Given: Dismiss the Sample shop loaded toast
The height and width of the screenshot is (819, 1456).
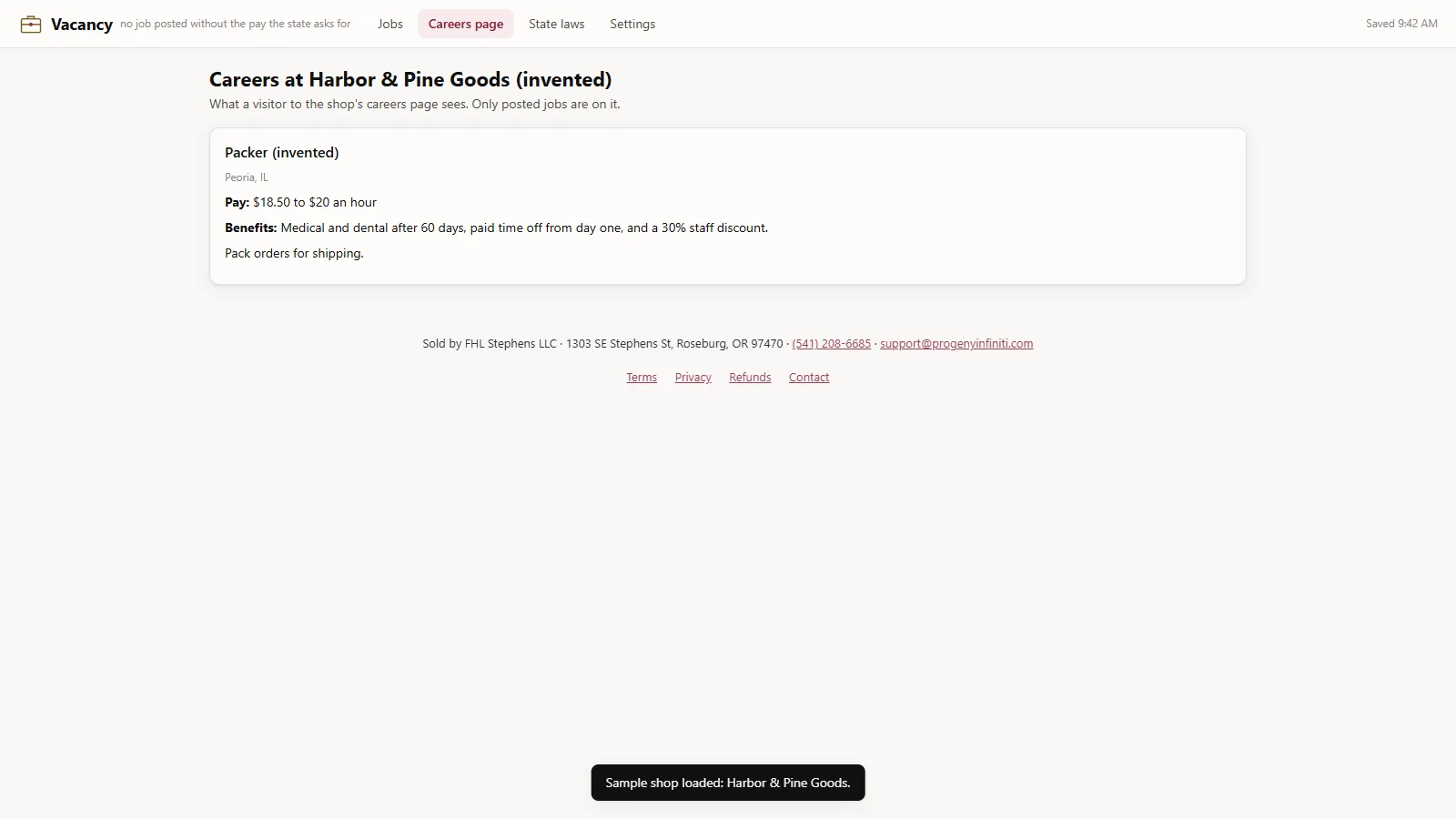Looking at the screenshot, I should tap(728, 783).
